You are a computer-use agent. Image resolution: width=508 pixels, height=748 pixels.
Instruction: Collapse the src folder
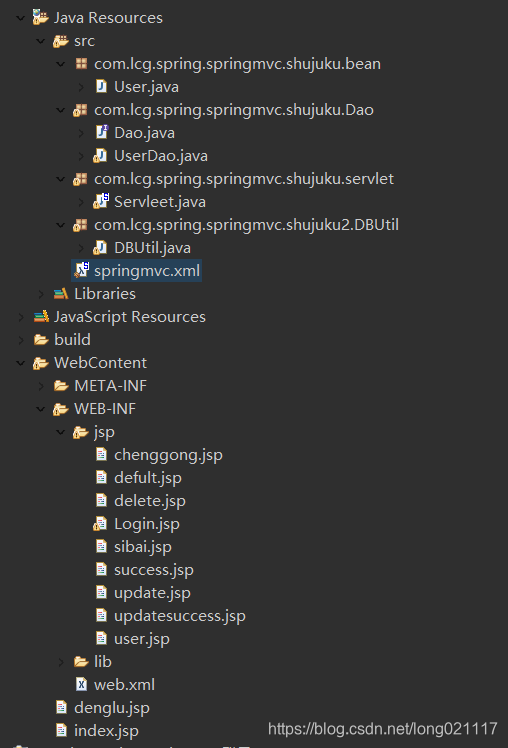41,42
